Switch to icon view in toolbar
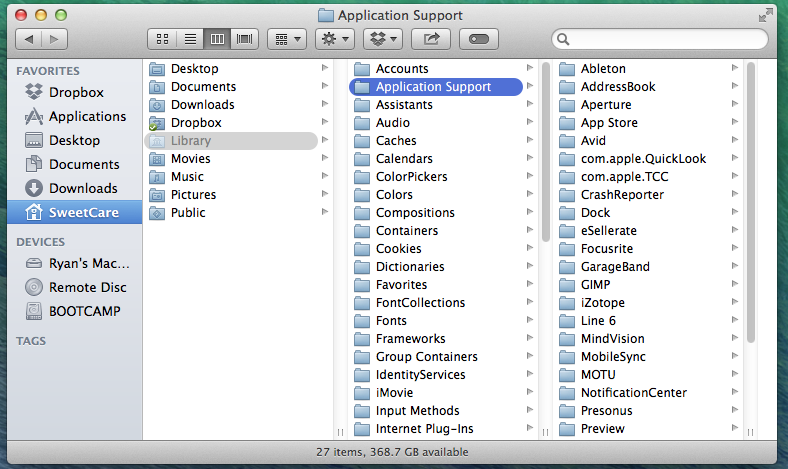The height and width of the screenshot is (469, 788). click(x=161, y=39)
